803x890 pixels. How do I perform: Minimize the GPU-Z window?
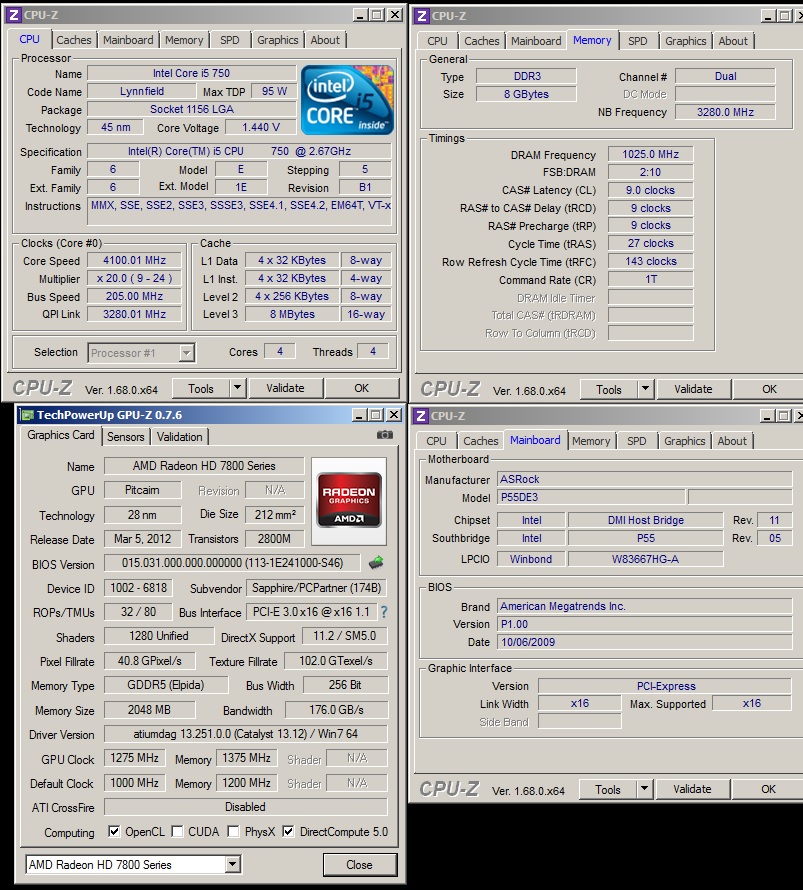tap(359, 415)
